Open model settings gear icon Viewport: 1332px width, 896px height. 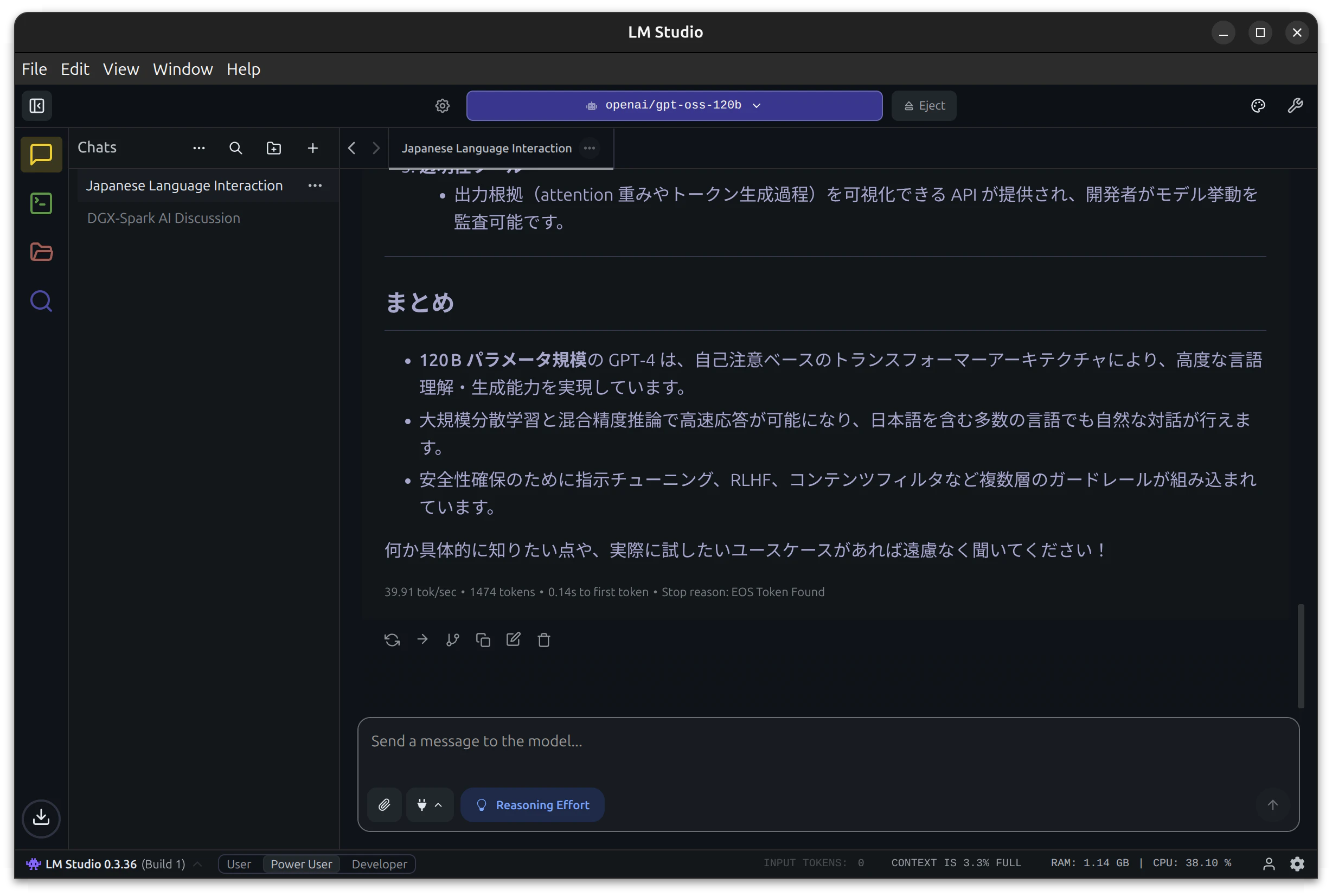pos(443,106)
